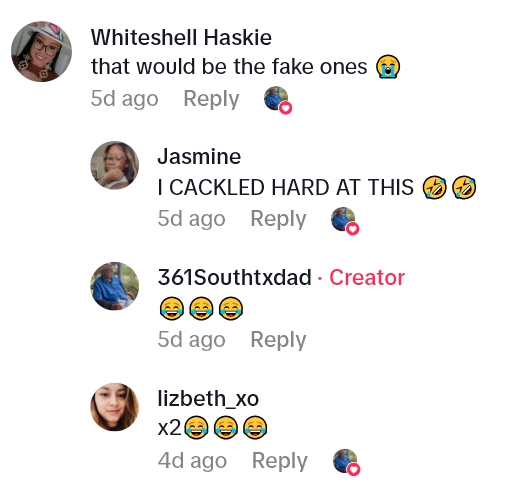This screenshot has height=491, width=513.
Task: Open the Whiteshell Haskie username link
Action: click(x=181, y=37)
